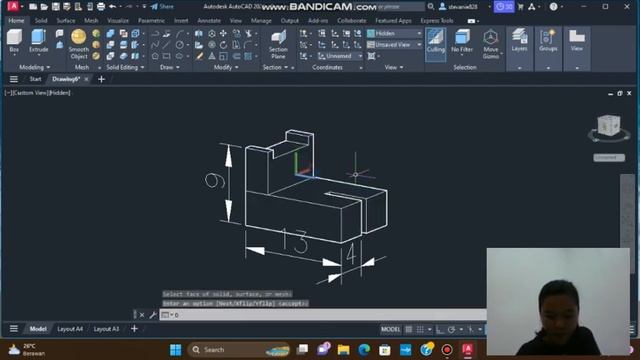Expand the Modify panel

click(226, 67)
